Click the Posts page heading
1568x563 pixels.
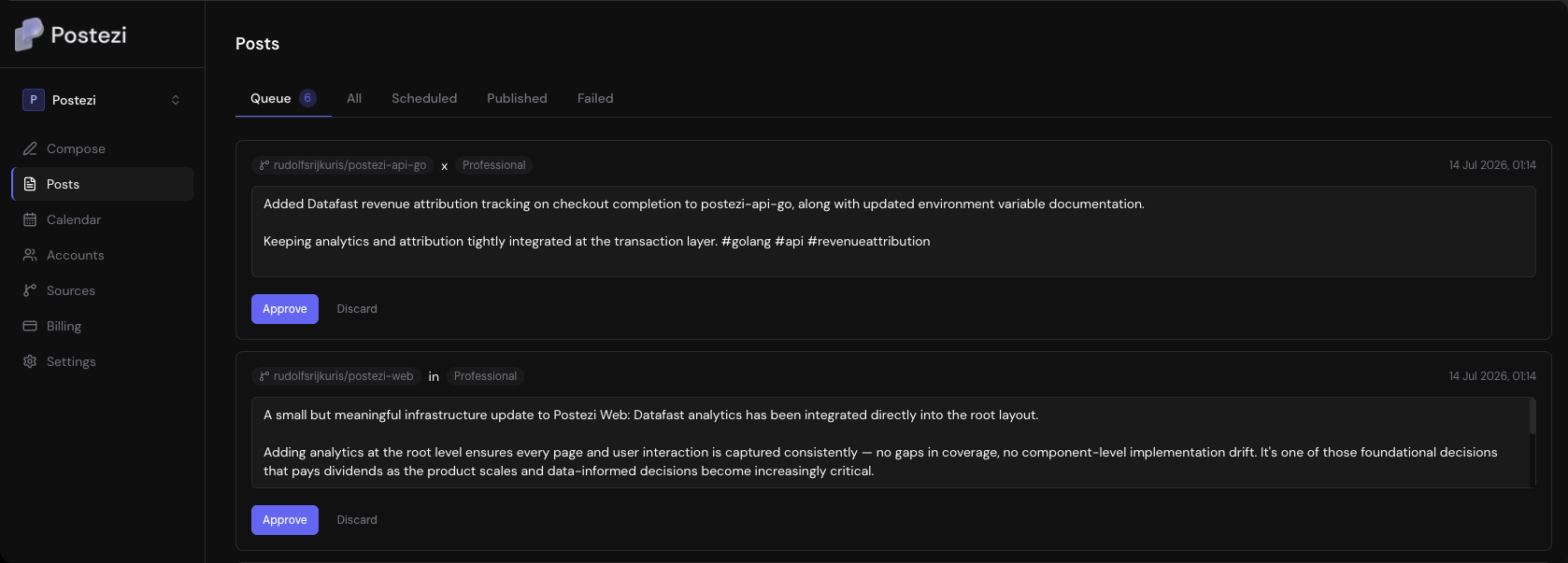(x=257, y=44)
